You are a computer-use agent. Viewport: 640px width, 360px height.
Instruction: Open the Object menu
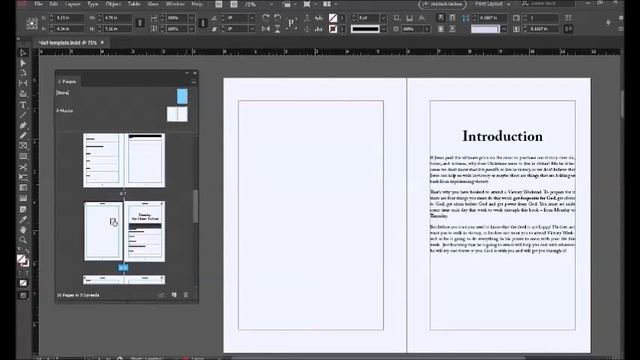coord(113,4)
